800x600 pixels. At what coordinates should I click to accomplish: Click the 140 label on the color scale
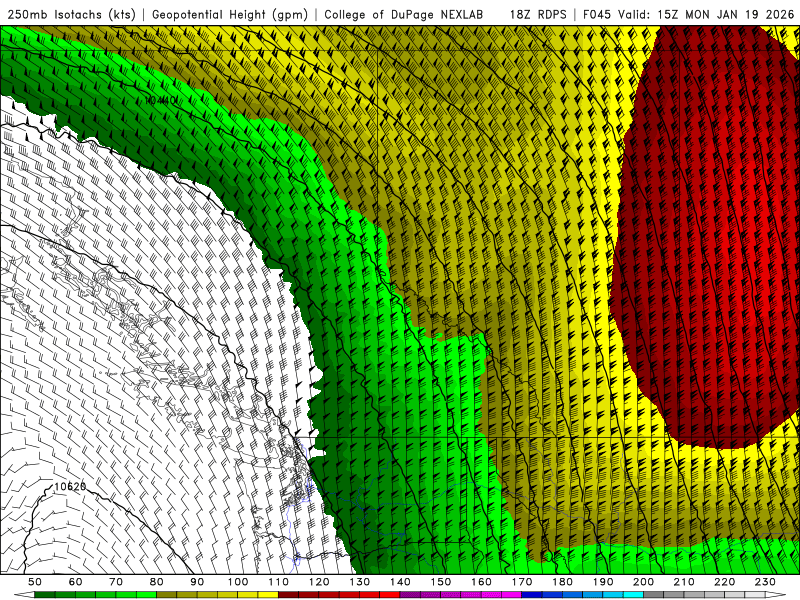[400, 582]
